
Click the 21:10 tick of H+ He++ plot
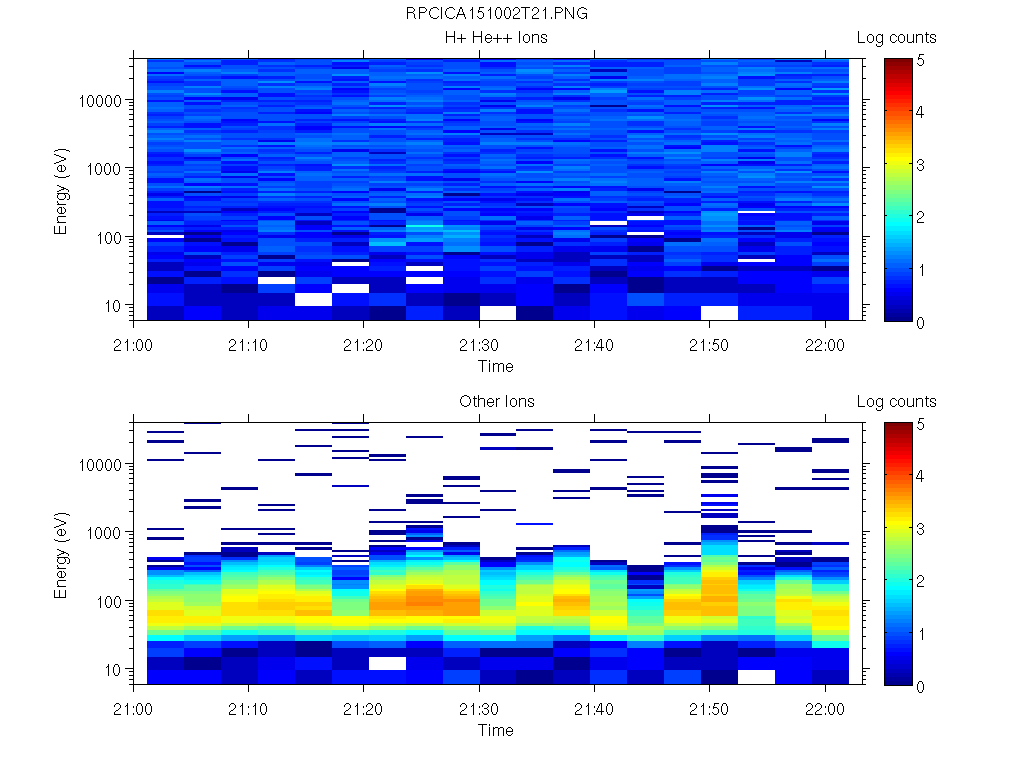248,345
